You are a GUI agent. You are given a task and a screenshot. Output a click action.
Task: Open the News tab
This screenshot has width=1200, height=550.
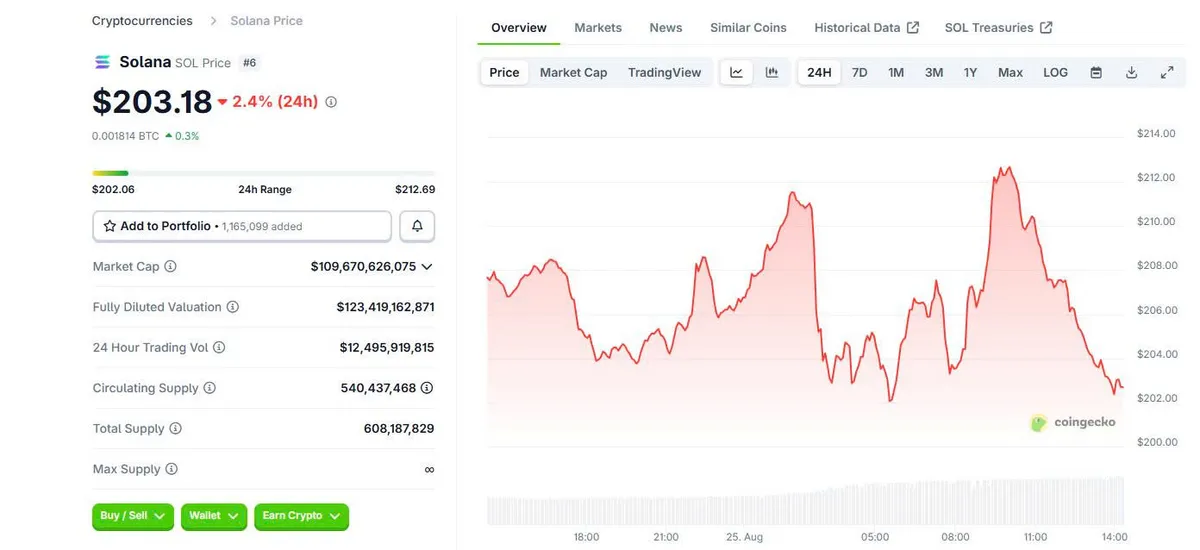[666, 28]
